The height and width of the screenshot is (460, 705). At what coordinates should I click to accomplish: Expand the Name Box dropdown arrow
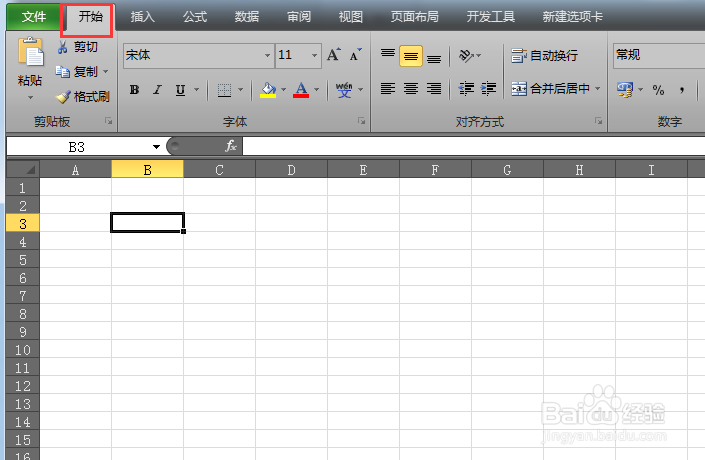[156, 147]
